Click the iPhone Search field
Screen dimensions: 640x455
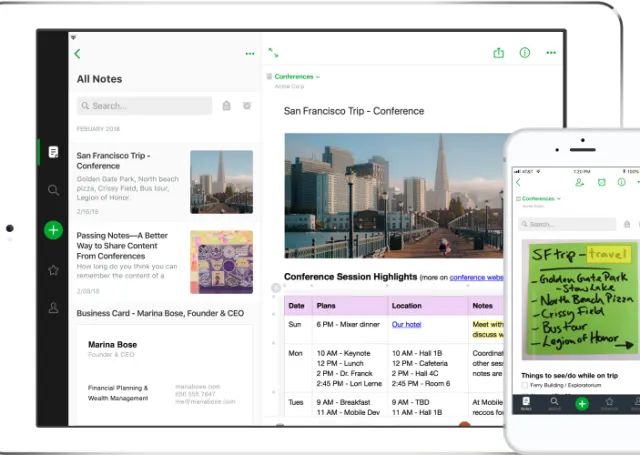click(567, 224)
